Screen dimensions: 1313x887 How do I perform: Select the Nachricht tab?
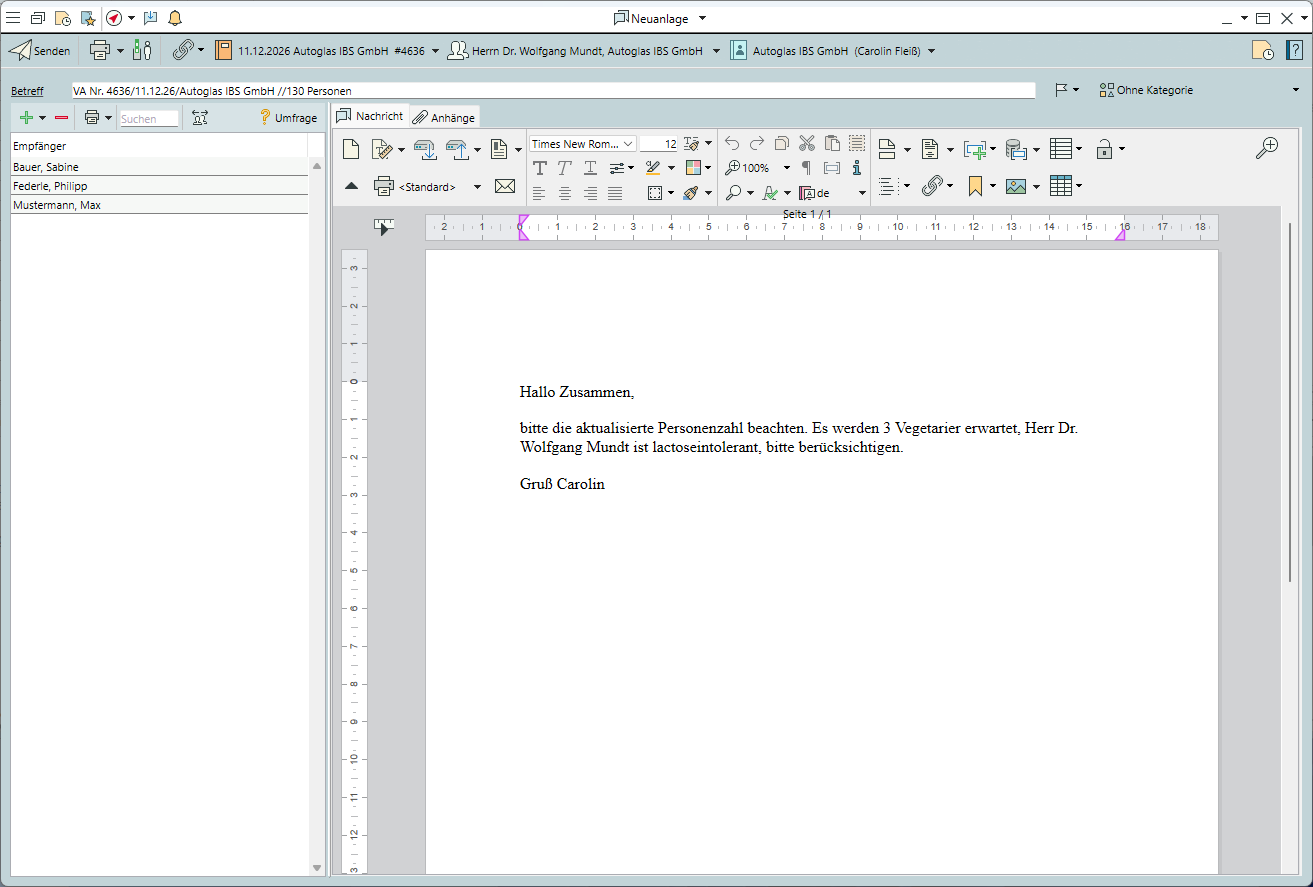pyautogui.click(x=370, y=116)
